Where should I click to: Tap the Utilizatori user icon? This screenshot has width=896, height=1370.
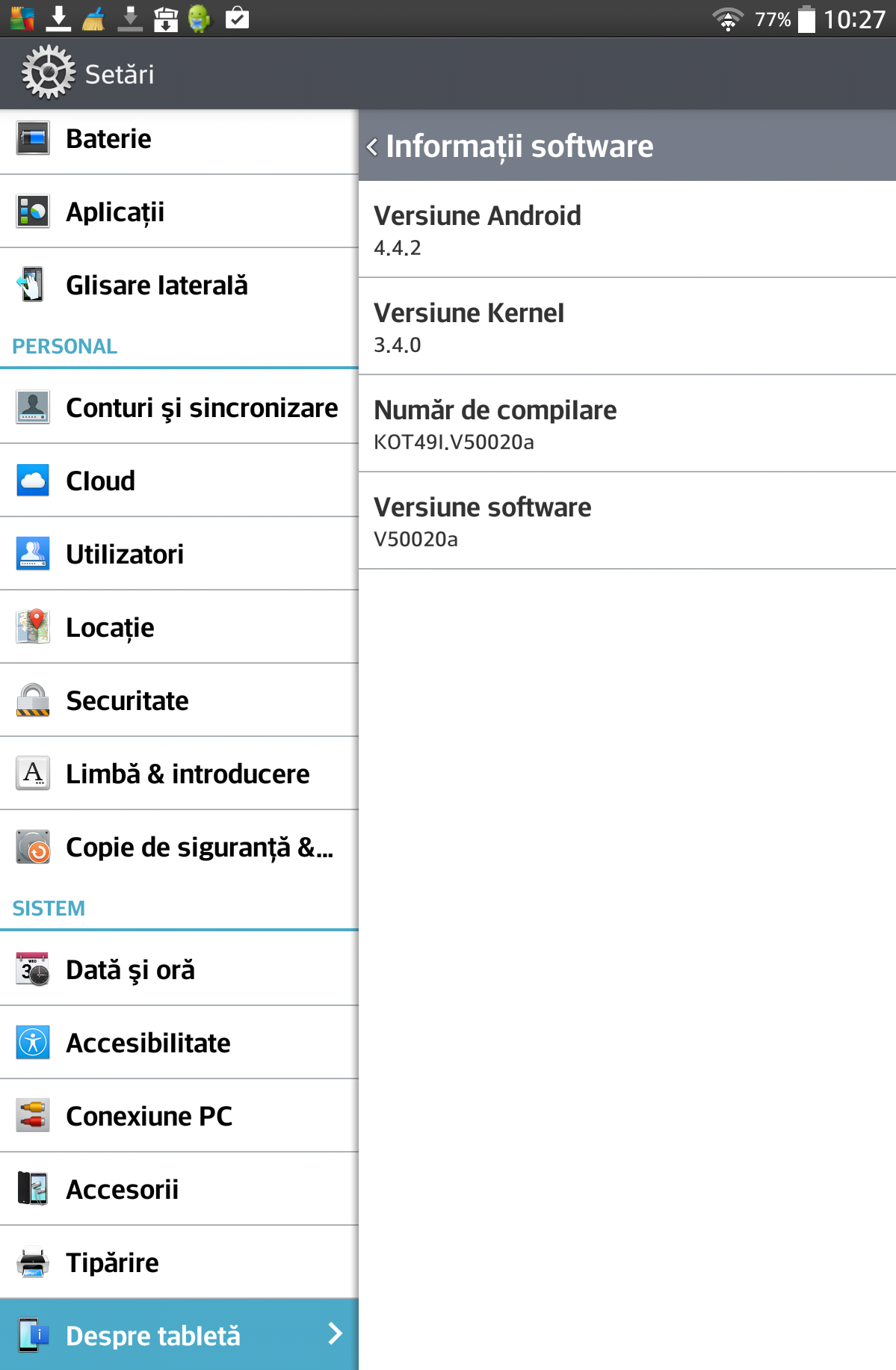33,554
